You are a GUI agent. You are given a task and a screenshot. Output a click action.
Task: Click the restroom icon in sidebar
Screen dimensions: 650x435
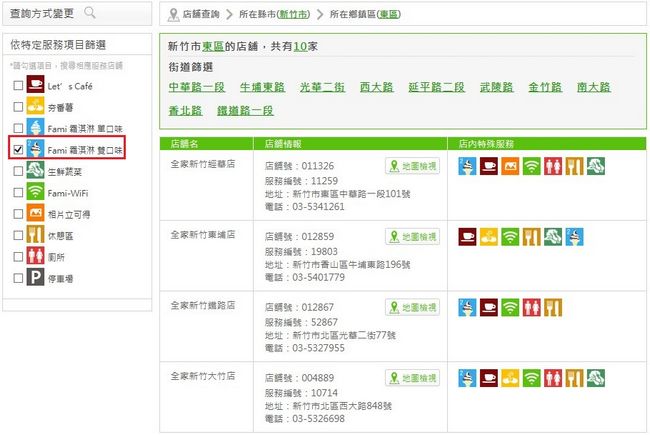click(x=35, y=255)
